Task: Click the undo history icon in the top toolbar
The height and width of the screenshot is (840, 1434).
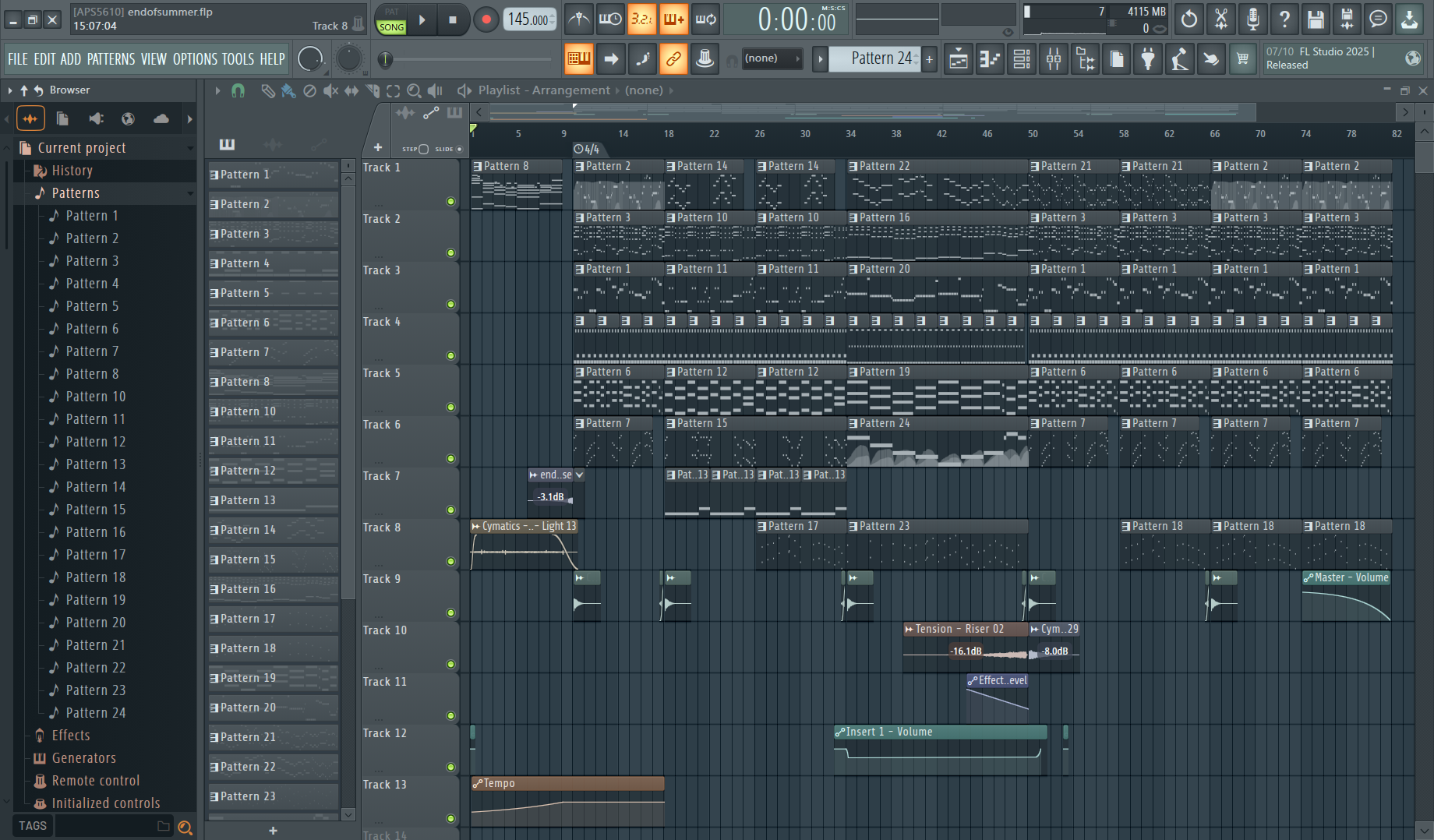Action: click(1189, 19)
